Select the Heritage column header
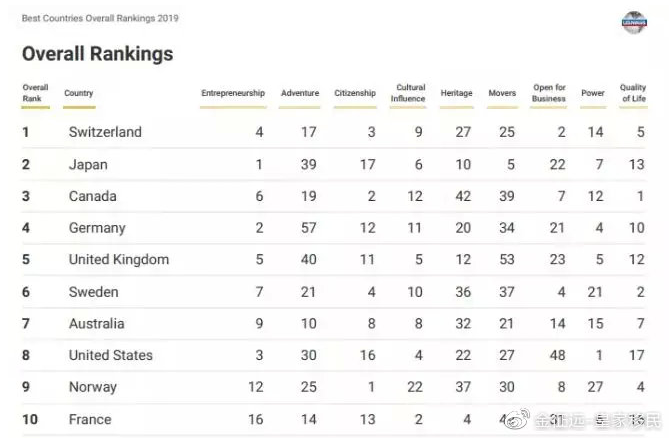The width and height of the screenshot is (671, 438). pyautogui.click(x=456, y=94)
